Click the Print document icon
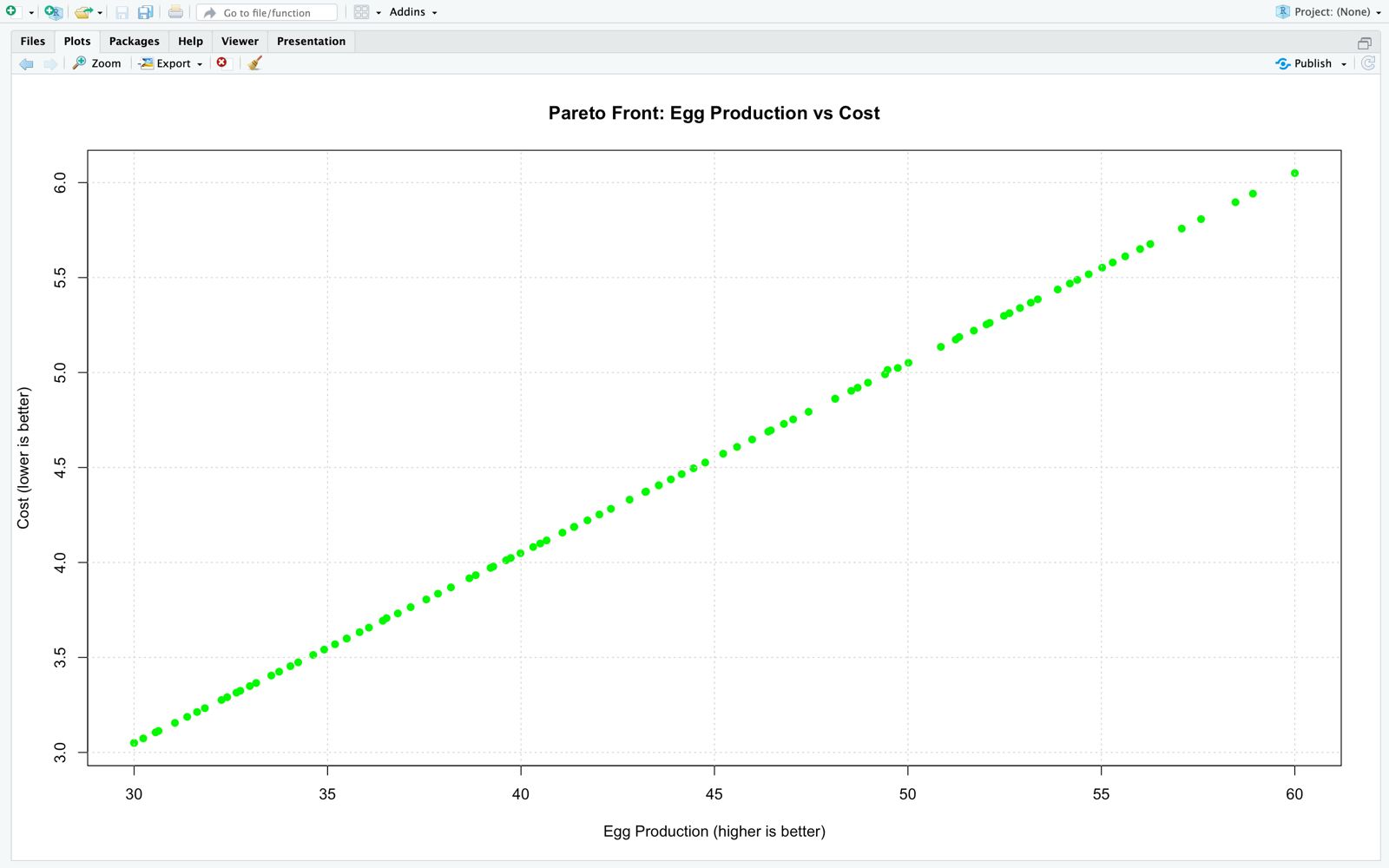This screenshot has width=1389, height=868. pos(175,12)
